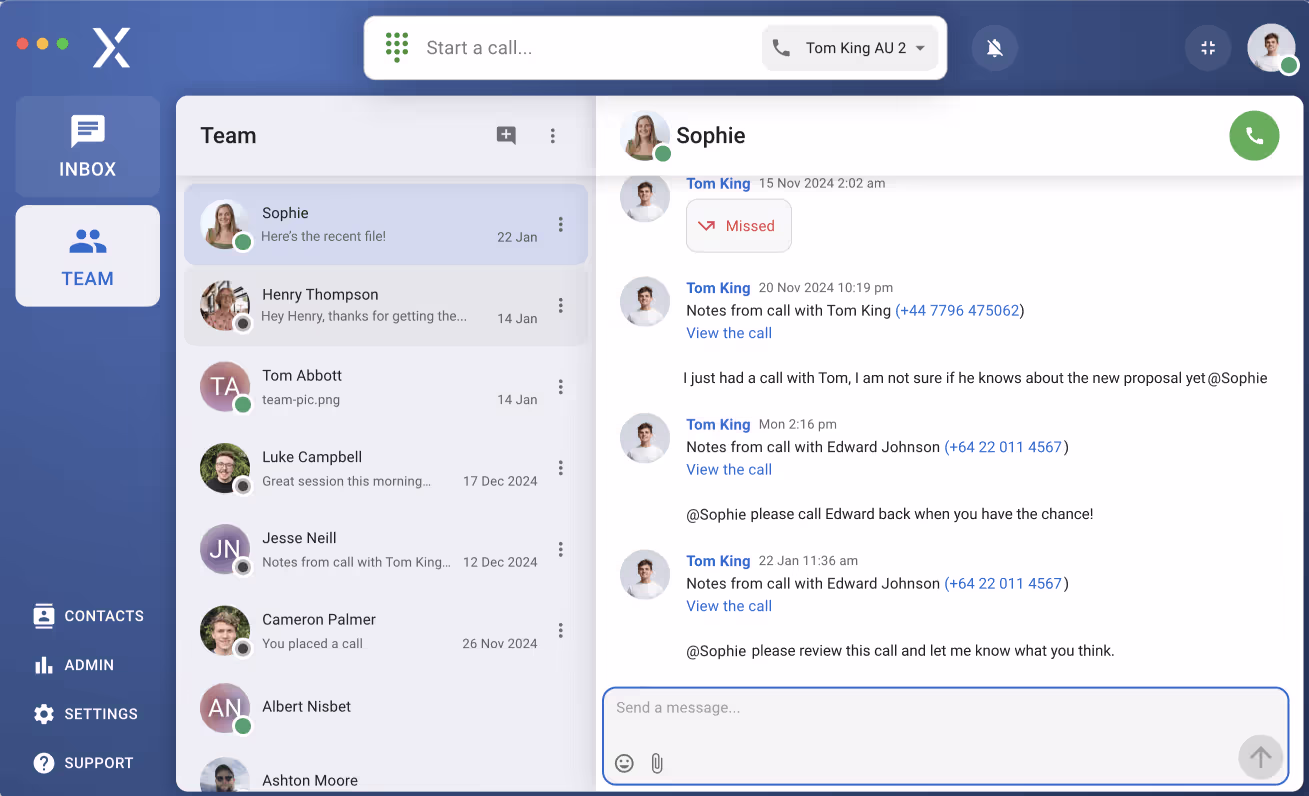Viewport: 1309px width, 796px height.
Task: Click phone number +44 7796 475062
Action: tap(960, 310)
